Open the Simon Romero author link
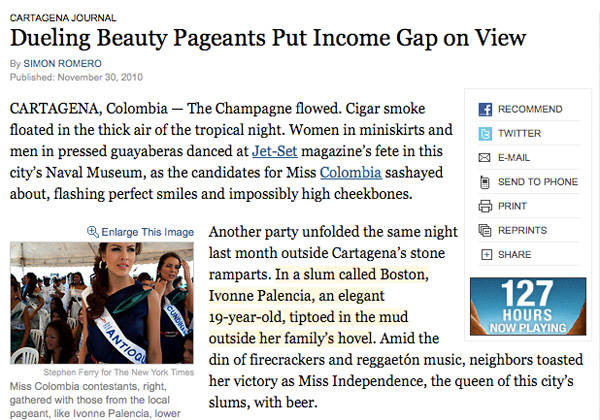600x420 pixels. [62, 63]
